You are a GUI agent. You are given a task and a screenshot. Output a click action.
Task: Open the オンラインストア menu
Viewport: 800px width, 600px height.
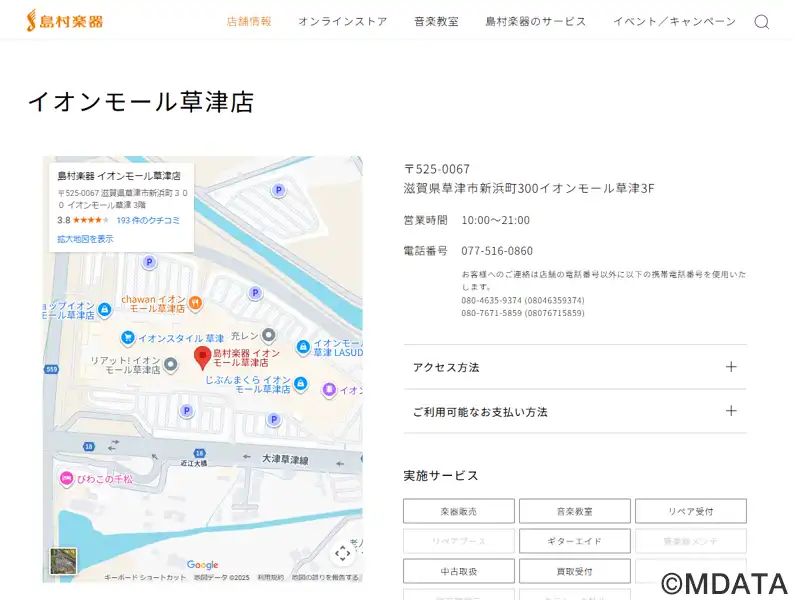[x=343, y=21]
